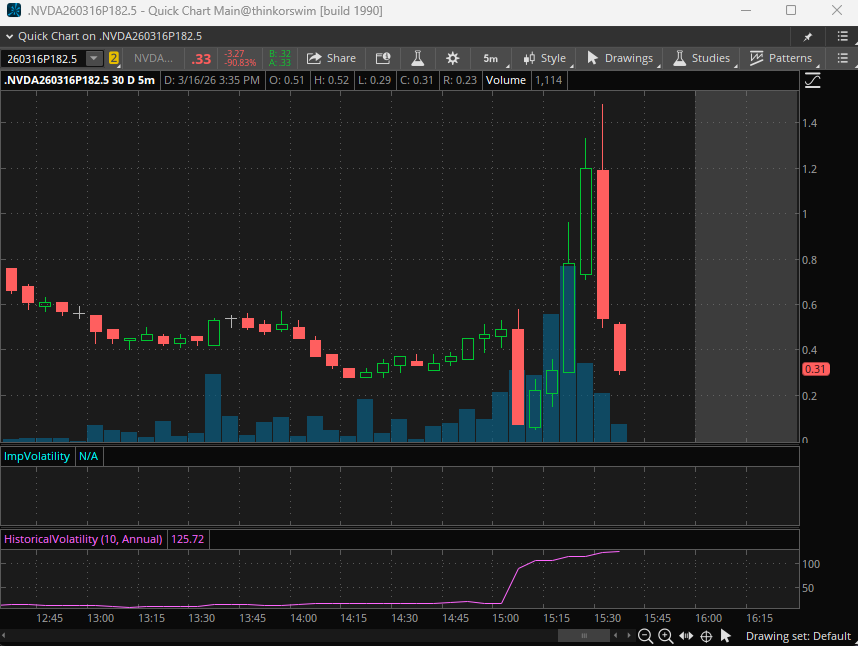Click the O: 0.51 open value
Screen dimensions: 858x646
tap(287, 80)
